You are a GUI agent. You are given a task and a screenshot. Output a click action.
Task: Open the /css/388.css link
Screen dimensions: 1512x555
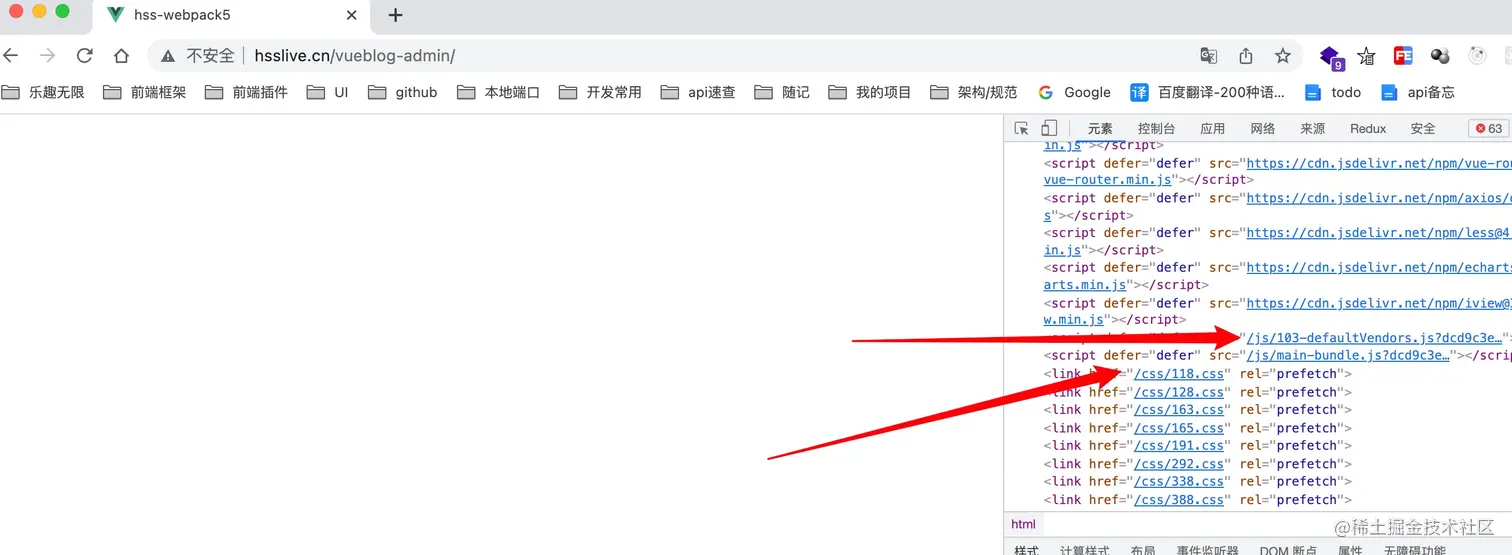[1179, 500]
